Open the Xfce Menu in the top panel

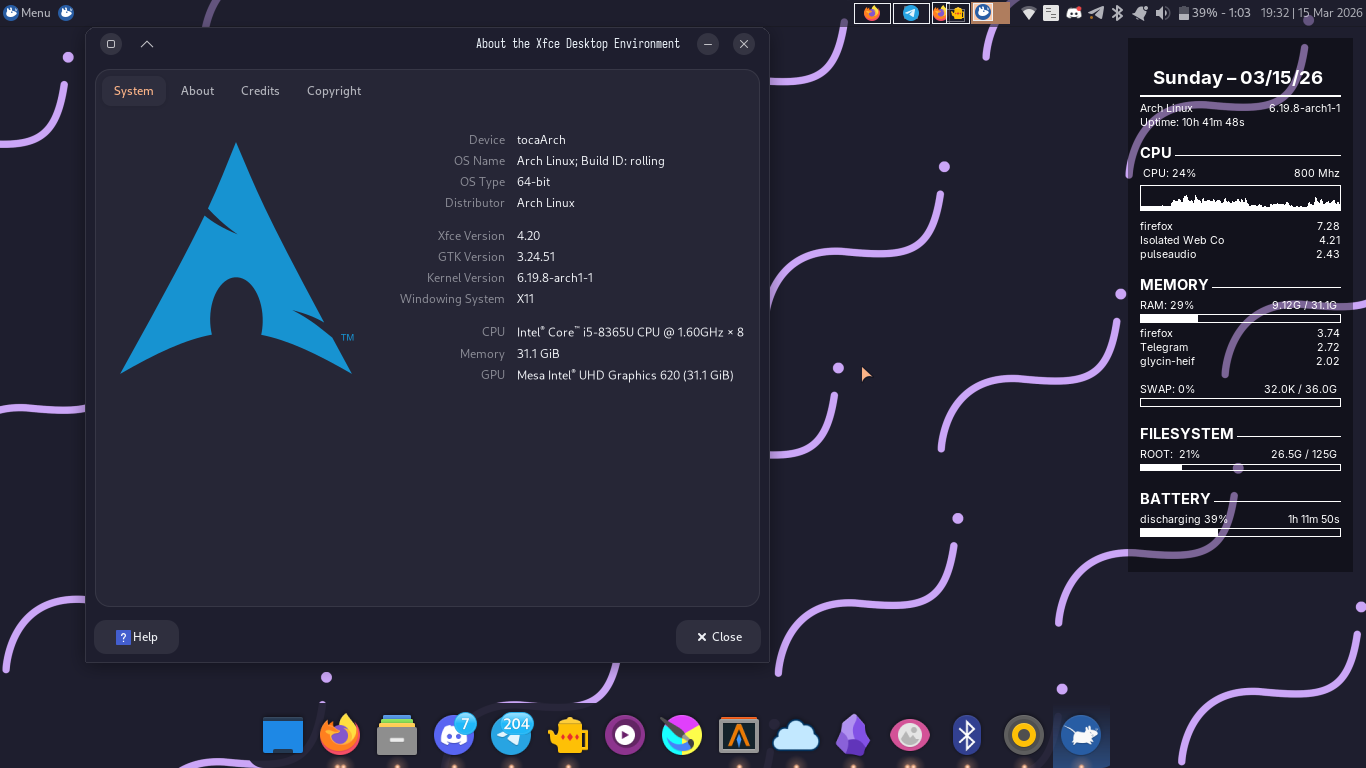pos(27,13)
